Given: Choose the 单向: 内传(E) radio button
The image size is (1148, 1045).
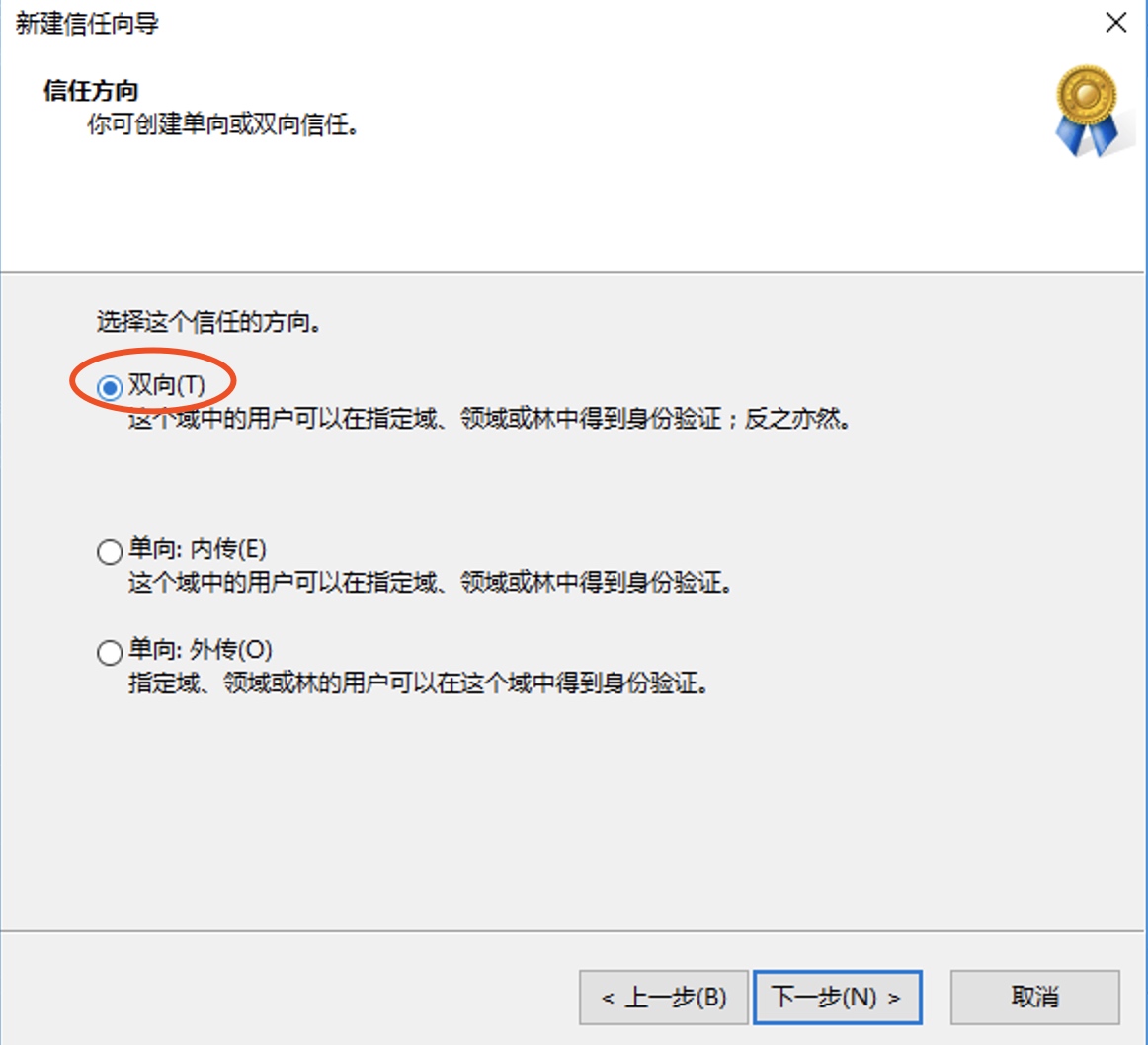Looking at the screenshot, I should pyautogui.click(x=110, y=552).
